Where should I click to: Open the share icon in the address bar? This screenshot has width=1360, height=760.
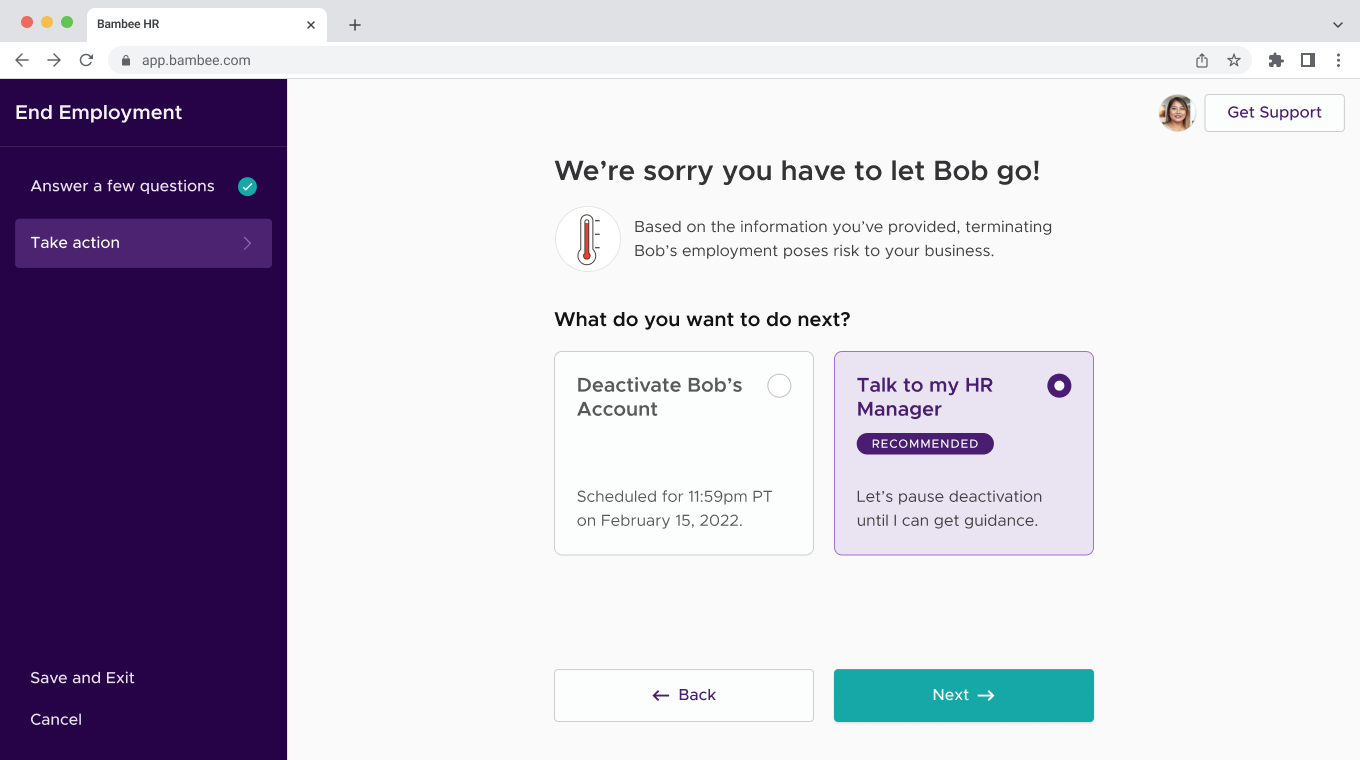tap(1201, 60)
